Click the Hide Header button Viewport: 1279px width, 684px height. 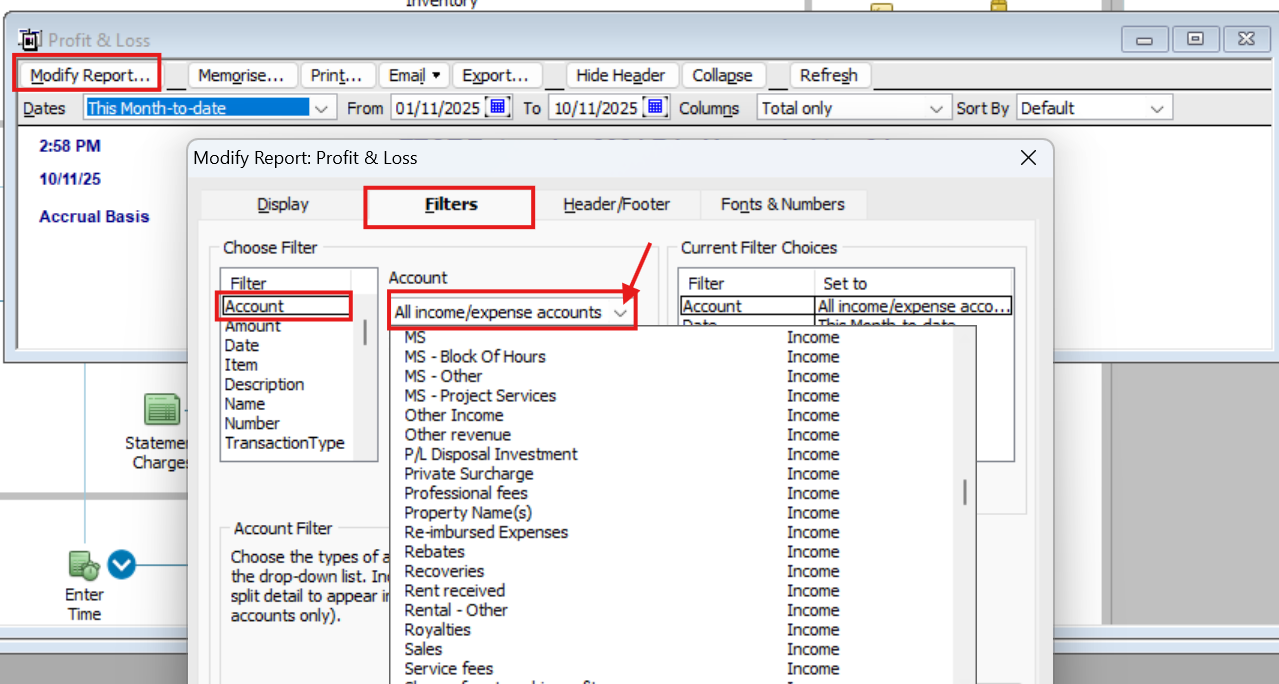pos(622,75)
